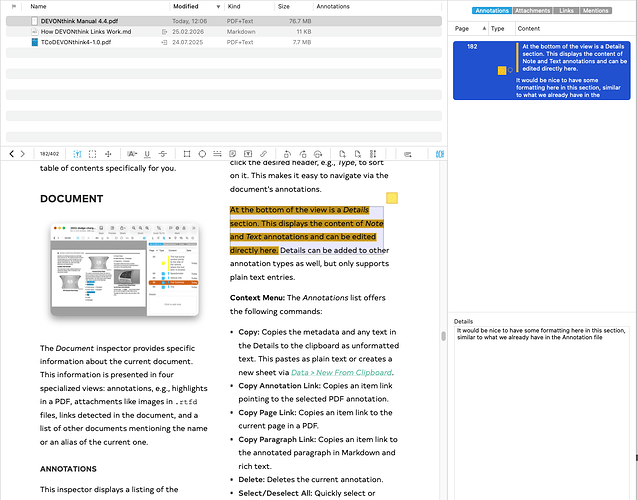Screen dimensions: 638x500
Task: Insert a page into the PDF
Action: [x=342, y=154]
